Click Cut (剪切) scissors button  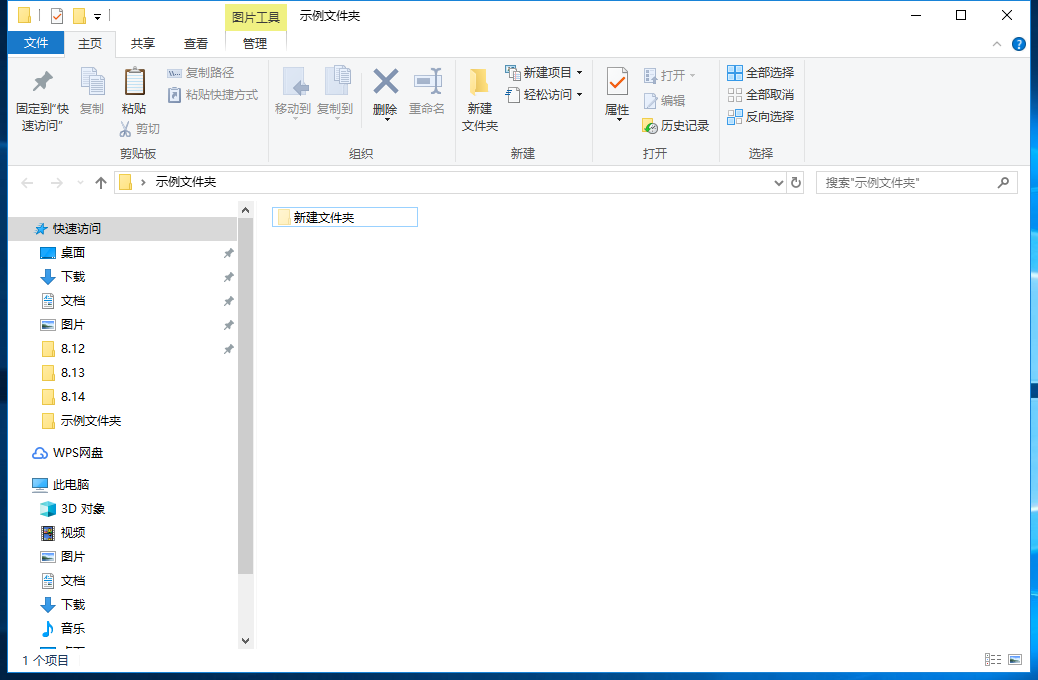point(139,129)
